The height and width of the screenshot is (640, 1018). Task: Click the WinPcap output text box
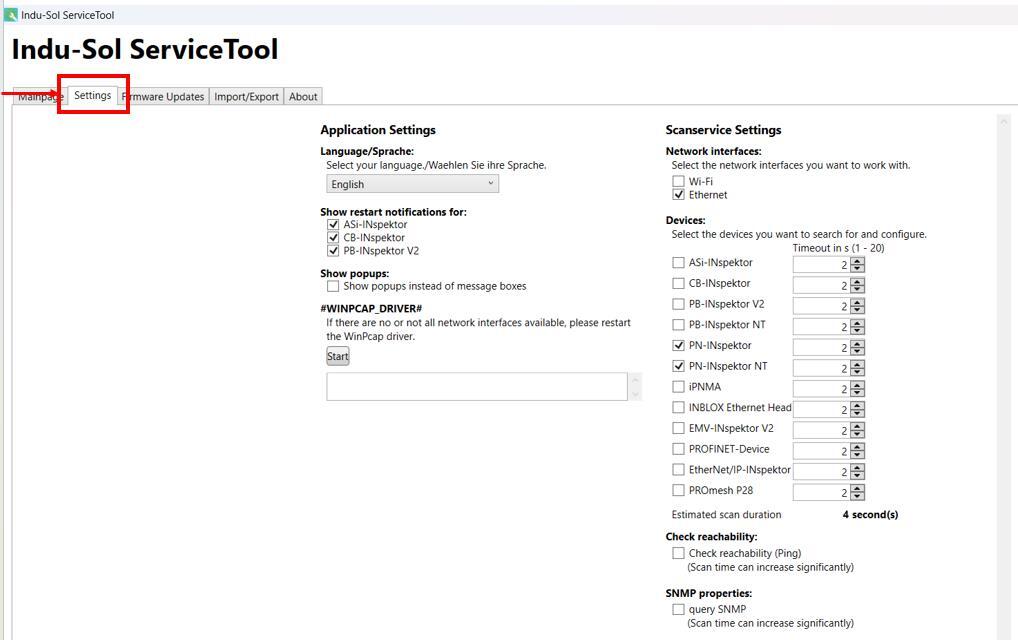pos(477,386)
